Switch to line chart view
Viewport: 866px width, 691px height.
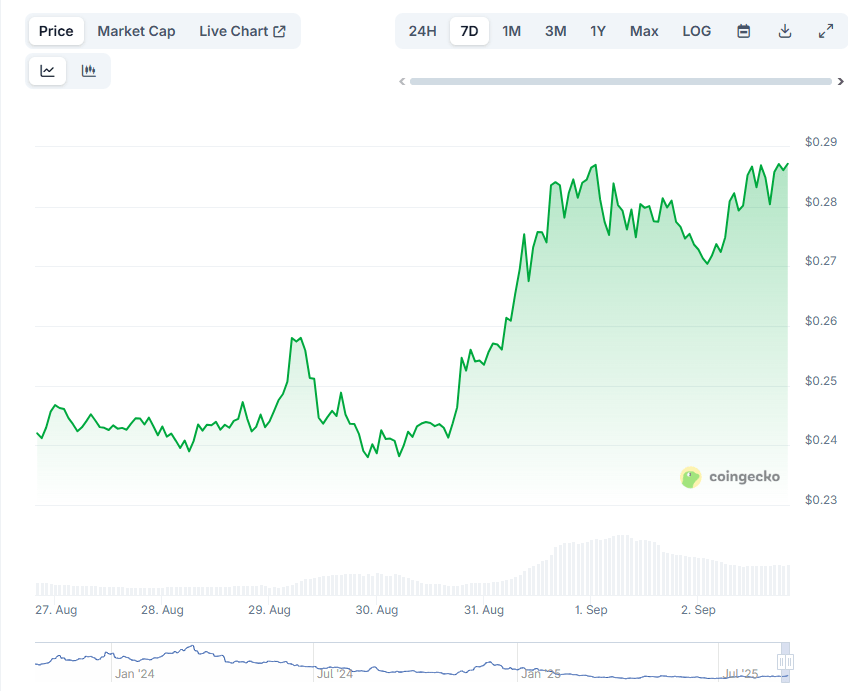(48, 71)
